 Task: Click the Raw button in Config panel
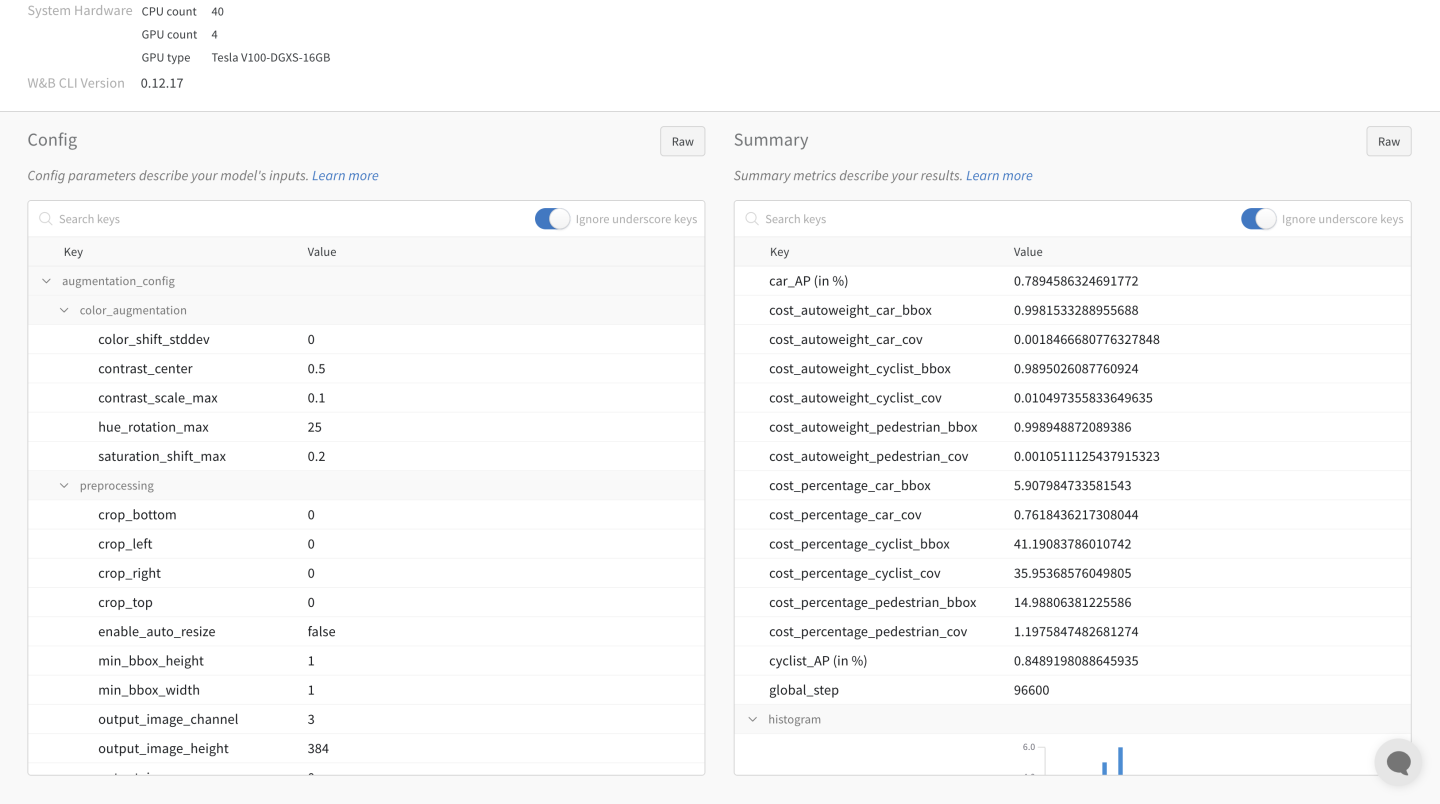pos(682,141)
